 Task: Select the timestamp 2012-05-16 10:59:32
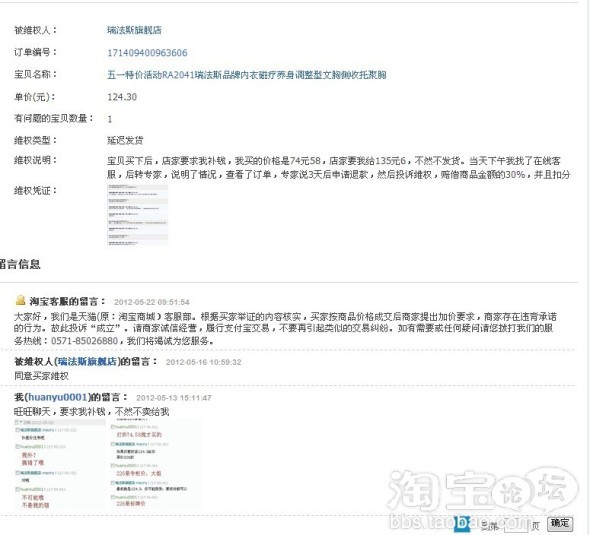point(204,362)
